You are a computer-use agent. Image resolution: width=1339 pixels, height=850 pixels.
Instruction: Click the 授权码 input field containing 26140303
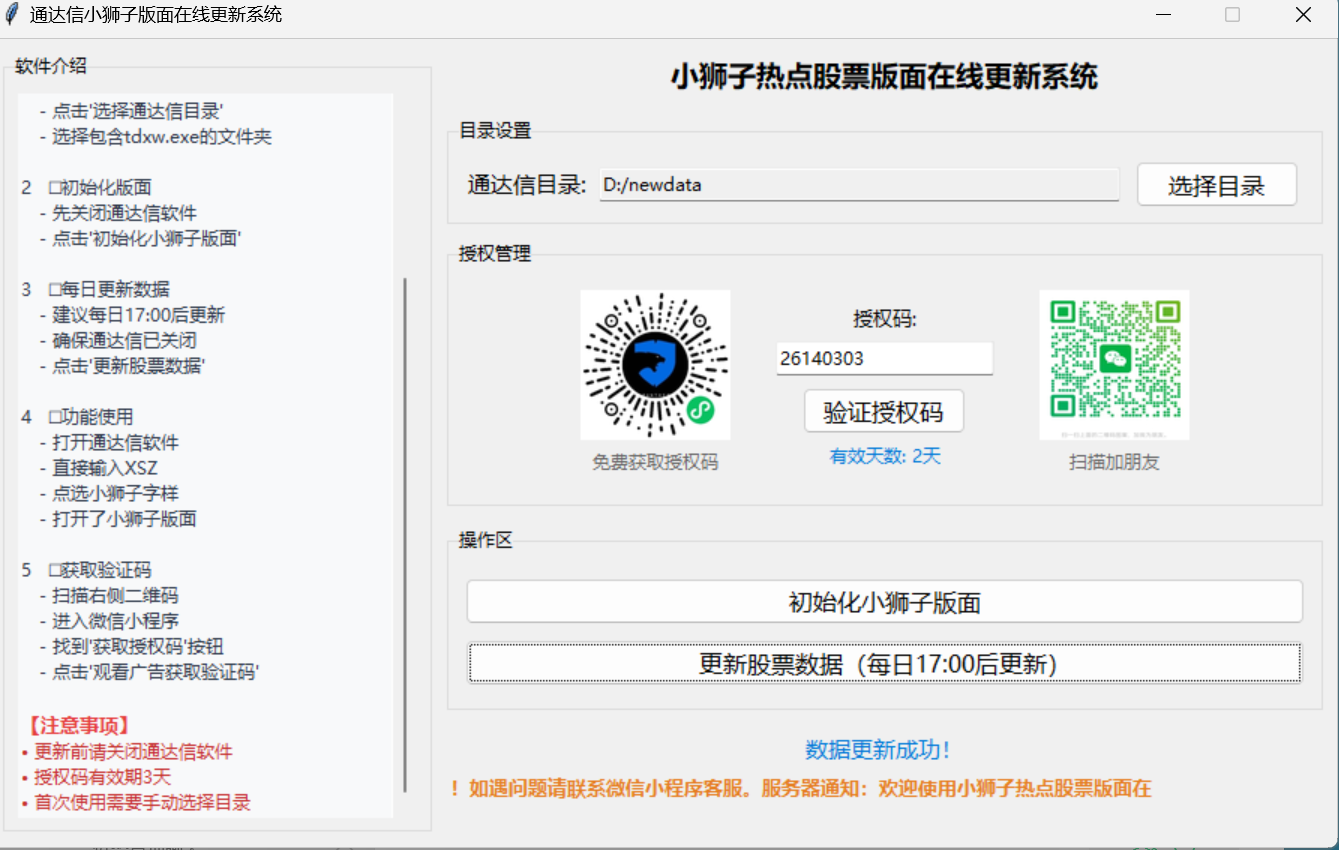pos(885,359)
